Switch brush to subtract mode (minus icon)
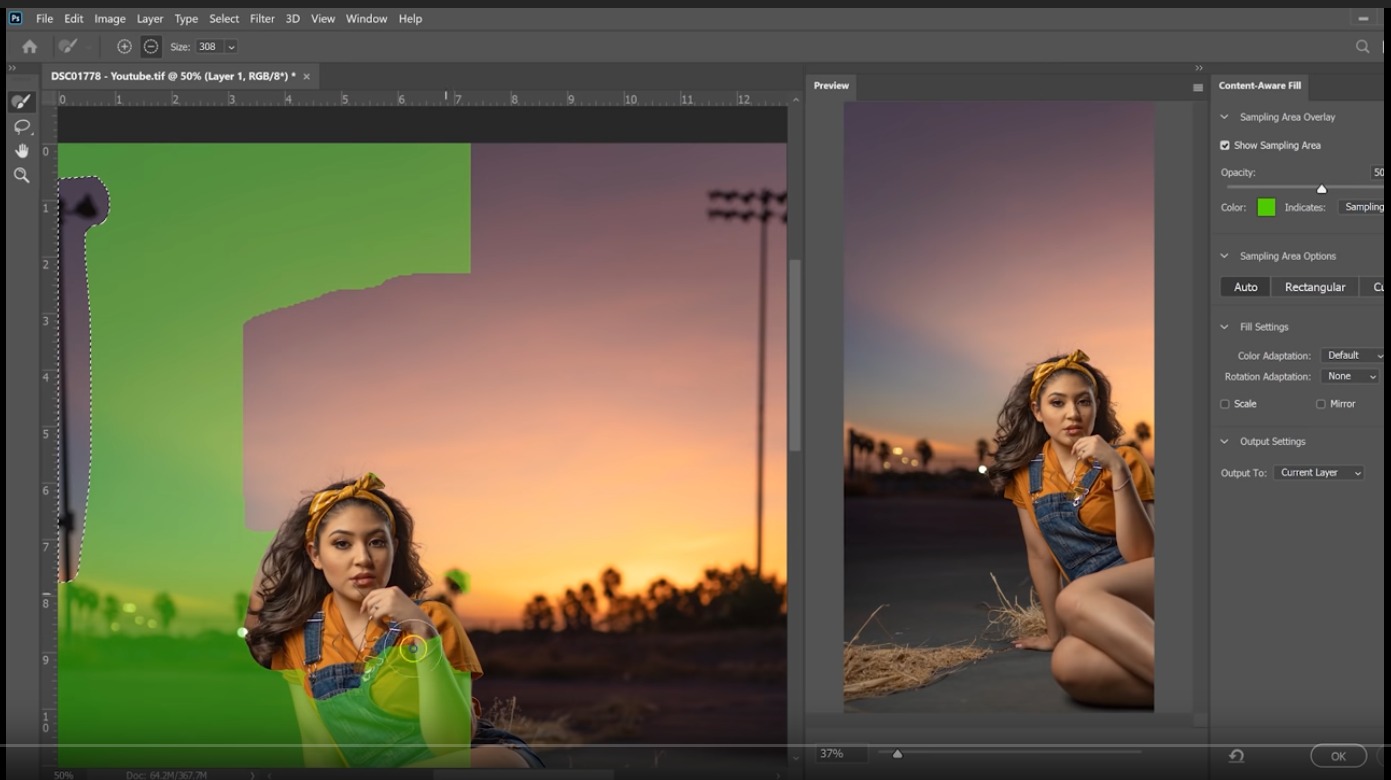This screenshot has width=1391, height=780. [x=150, y=47]
